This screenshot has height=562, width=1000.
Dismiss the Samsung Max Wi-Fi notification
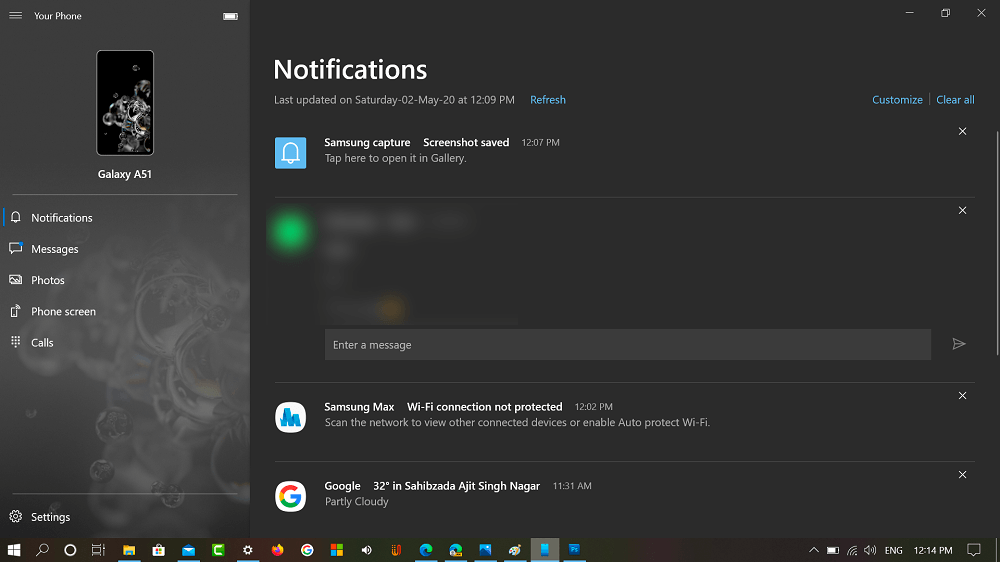(962, 396)
